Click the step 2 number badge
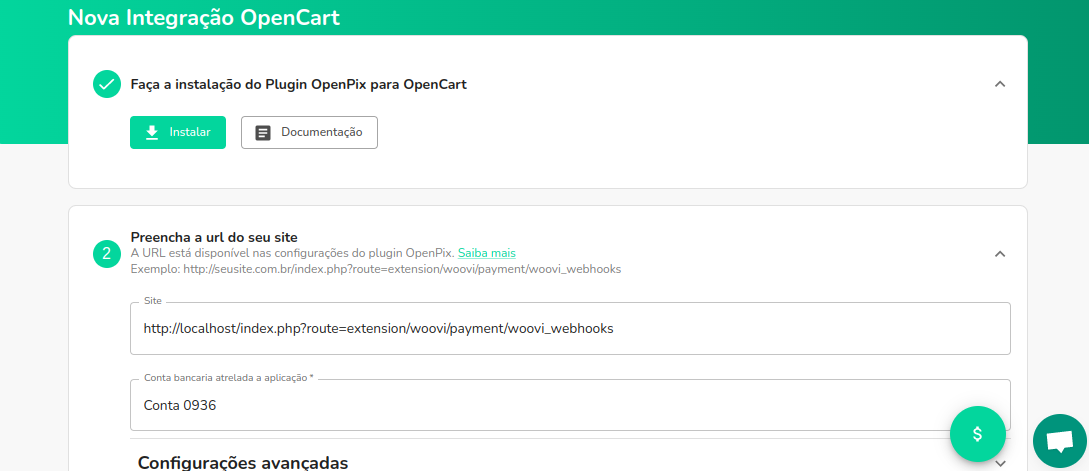This screenshot has width=1089, height=471. [x=107, y=254]
